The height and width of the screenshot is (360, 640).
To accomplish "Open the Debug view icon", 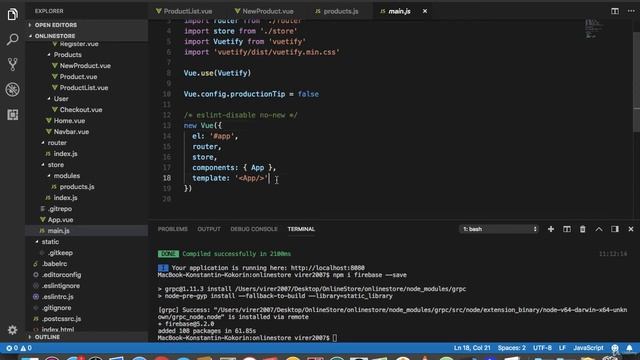I will pyautogui.click(x=12, y=89).
